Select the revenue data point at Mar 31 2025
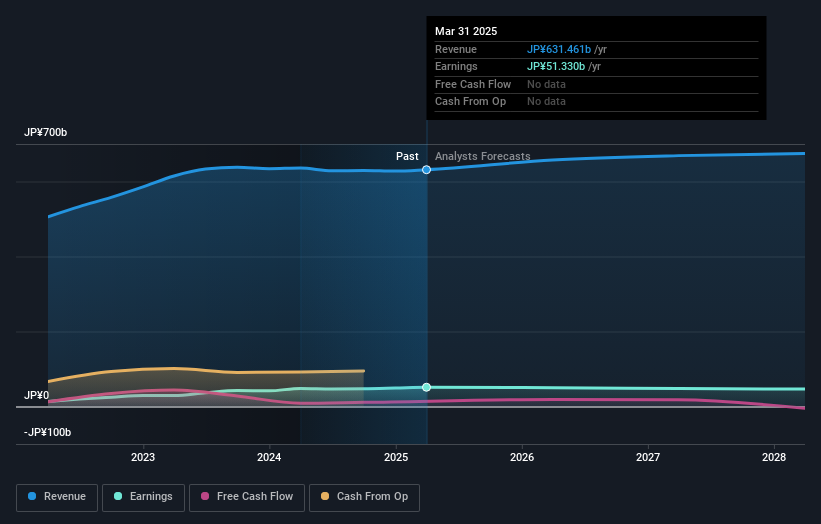Viewport: 821px width, 524px height. [x=426, y=170]
